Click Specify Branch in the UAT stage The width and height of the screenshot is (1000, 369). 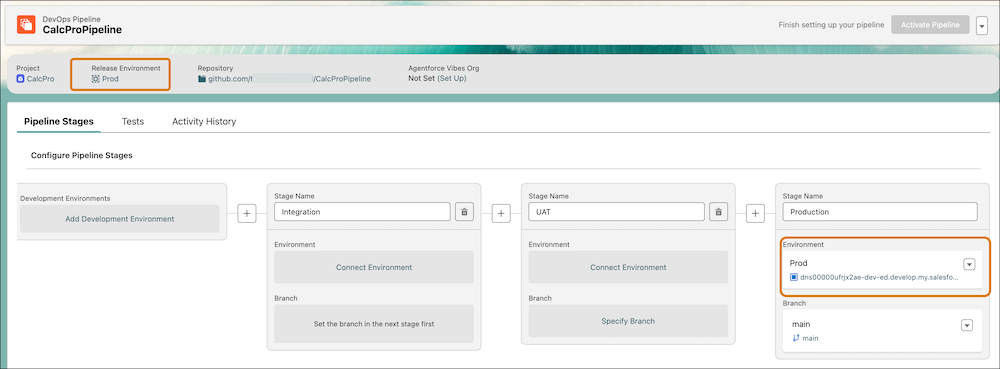click(x=628, y=321)
